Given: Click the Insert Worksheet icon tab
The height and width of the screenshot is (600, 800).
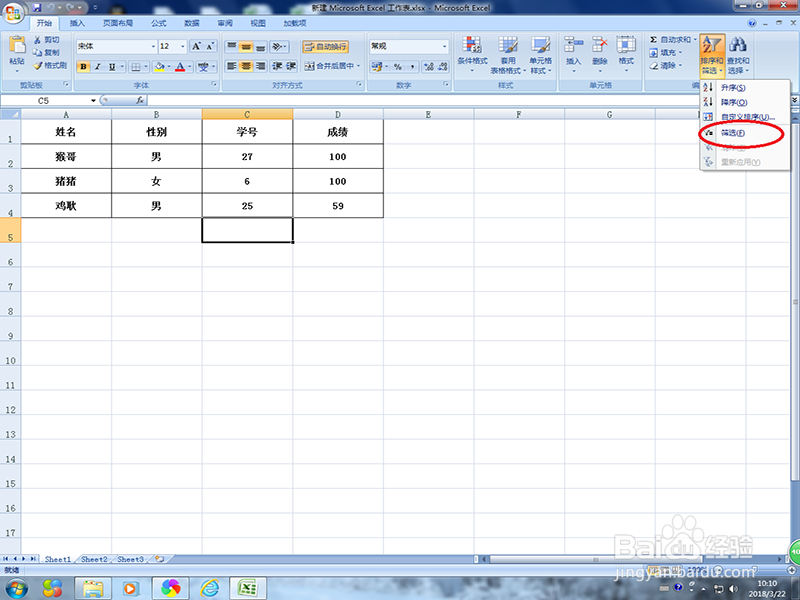Looking at the screenshot, I should 160,559.
